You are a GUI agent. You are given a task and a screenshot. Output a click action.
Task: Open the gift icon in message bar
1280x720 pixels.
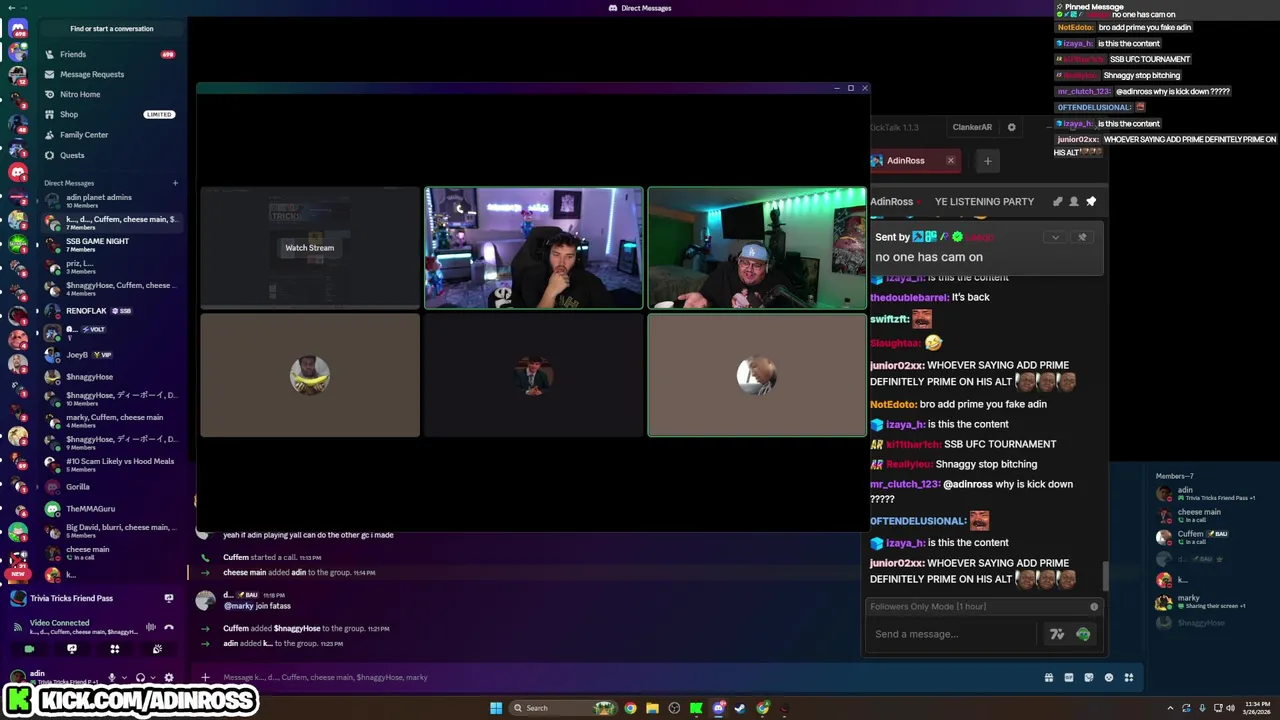pyautogui.click(x=1049, y=677)
